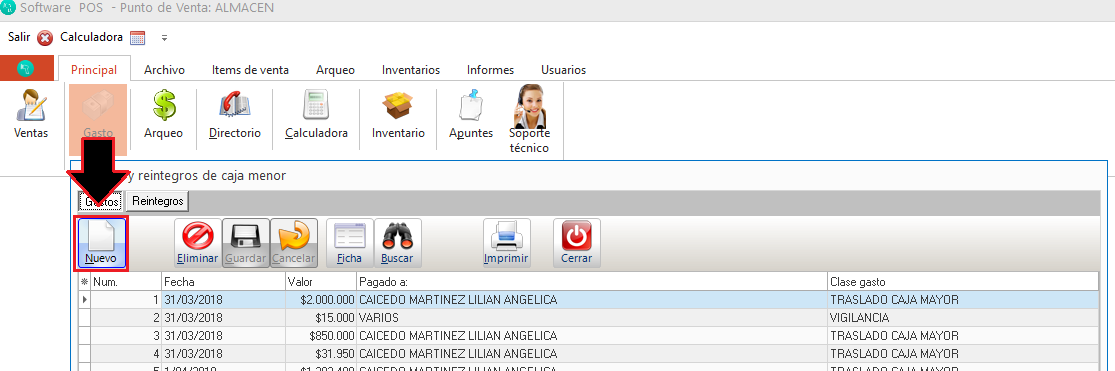Switch to the Reintegros tab
The width and height of the screenshot is (1115, 371).
click(158, 202)
